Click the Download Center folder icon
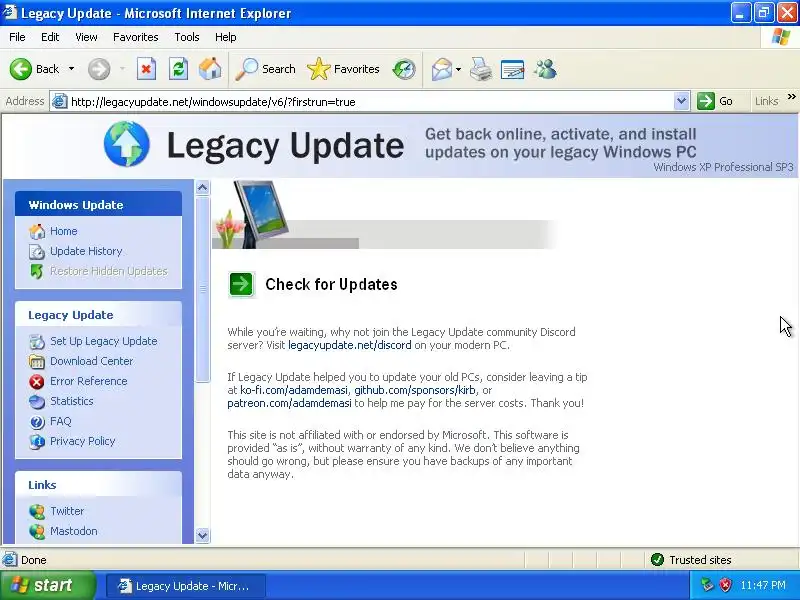Viewport: 800px width, 600px height. [x=37, y=362]
